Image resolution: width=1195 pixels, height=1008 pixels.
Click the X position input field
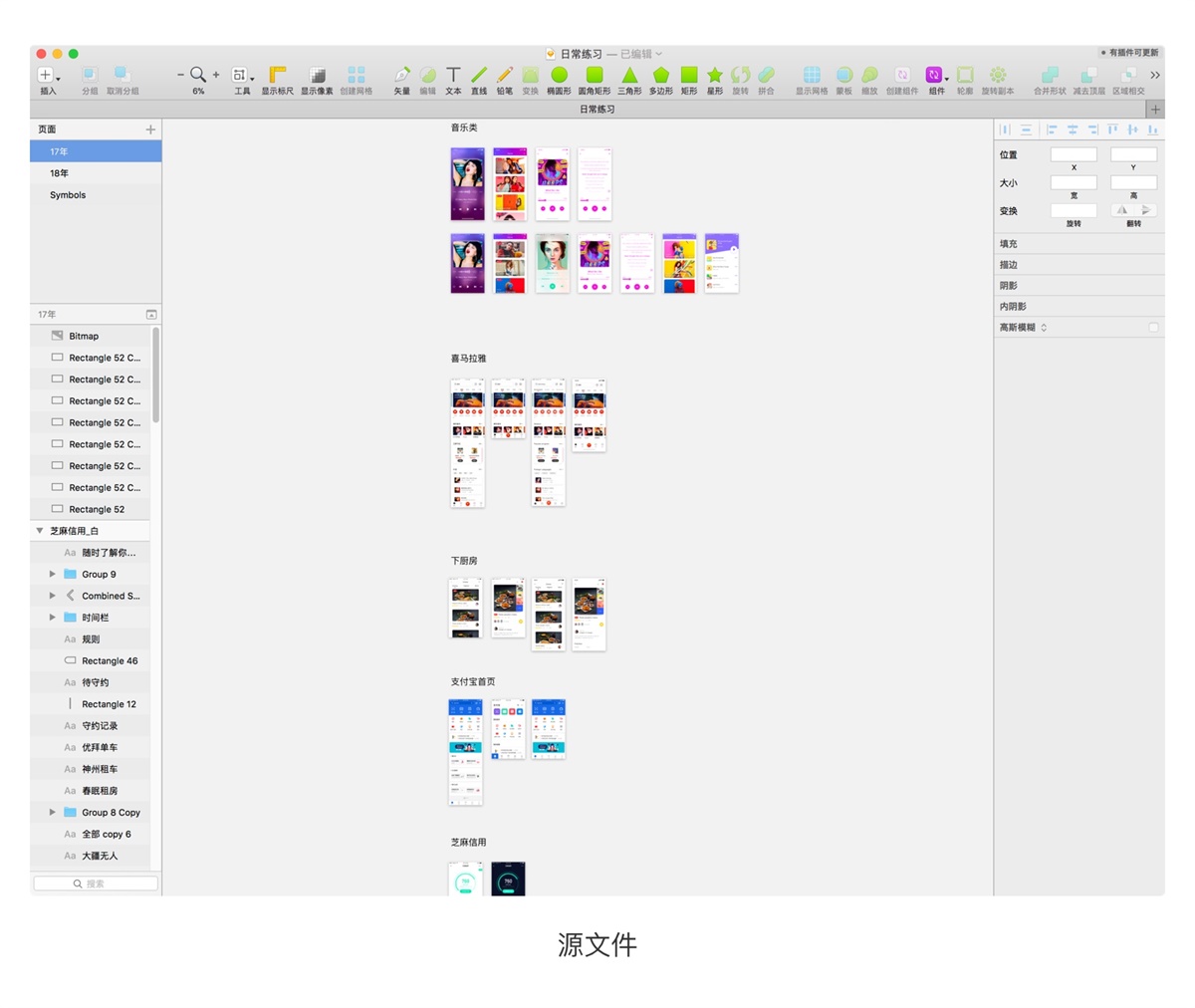[1074, 154]
